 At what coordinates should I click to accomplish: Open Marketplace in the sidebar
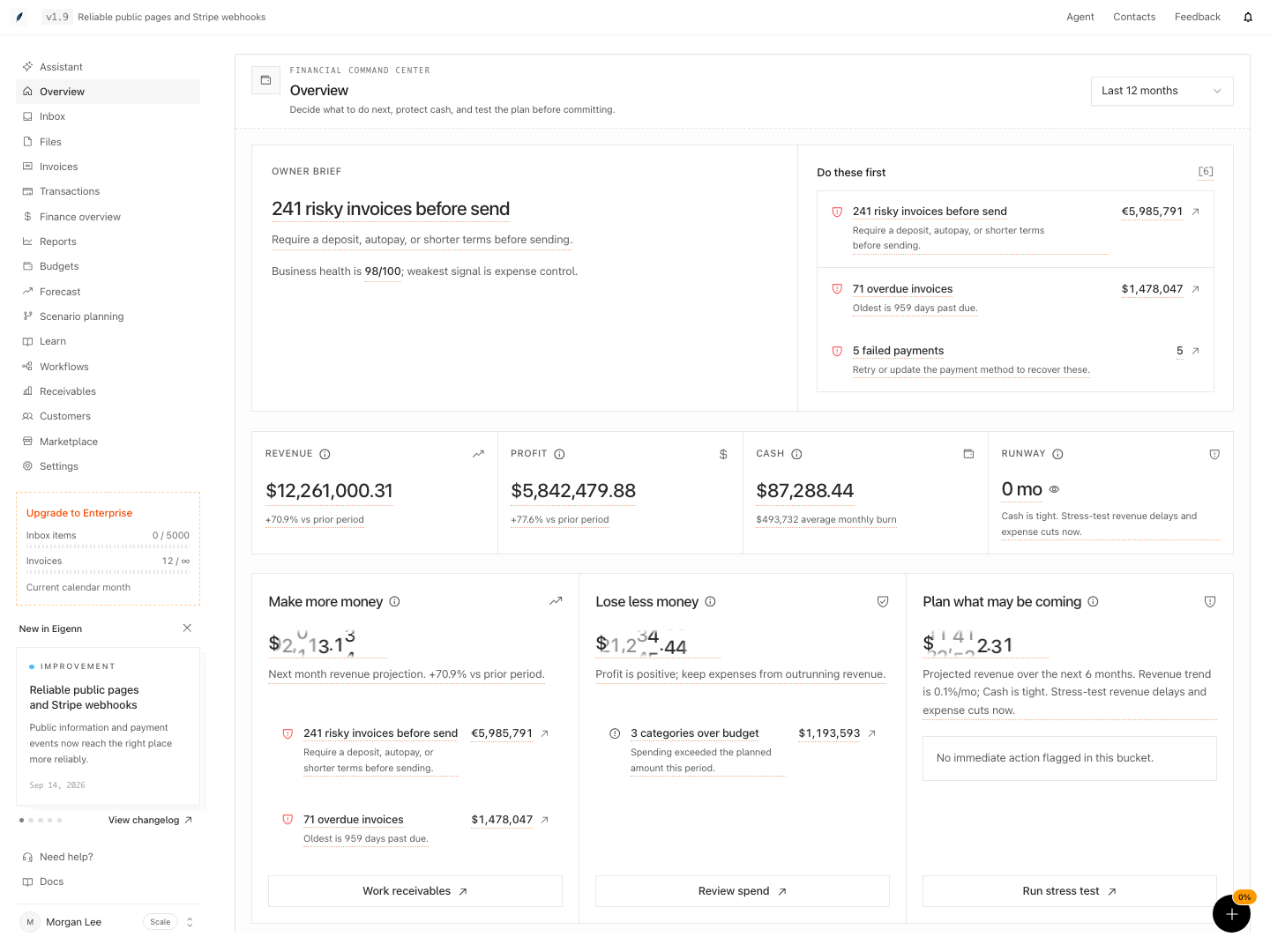tap(108, 442)
